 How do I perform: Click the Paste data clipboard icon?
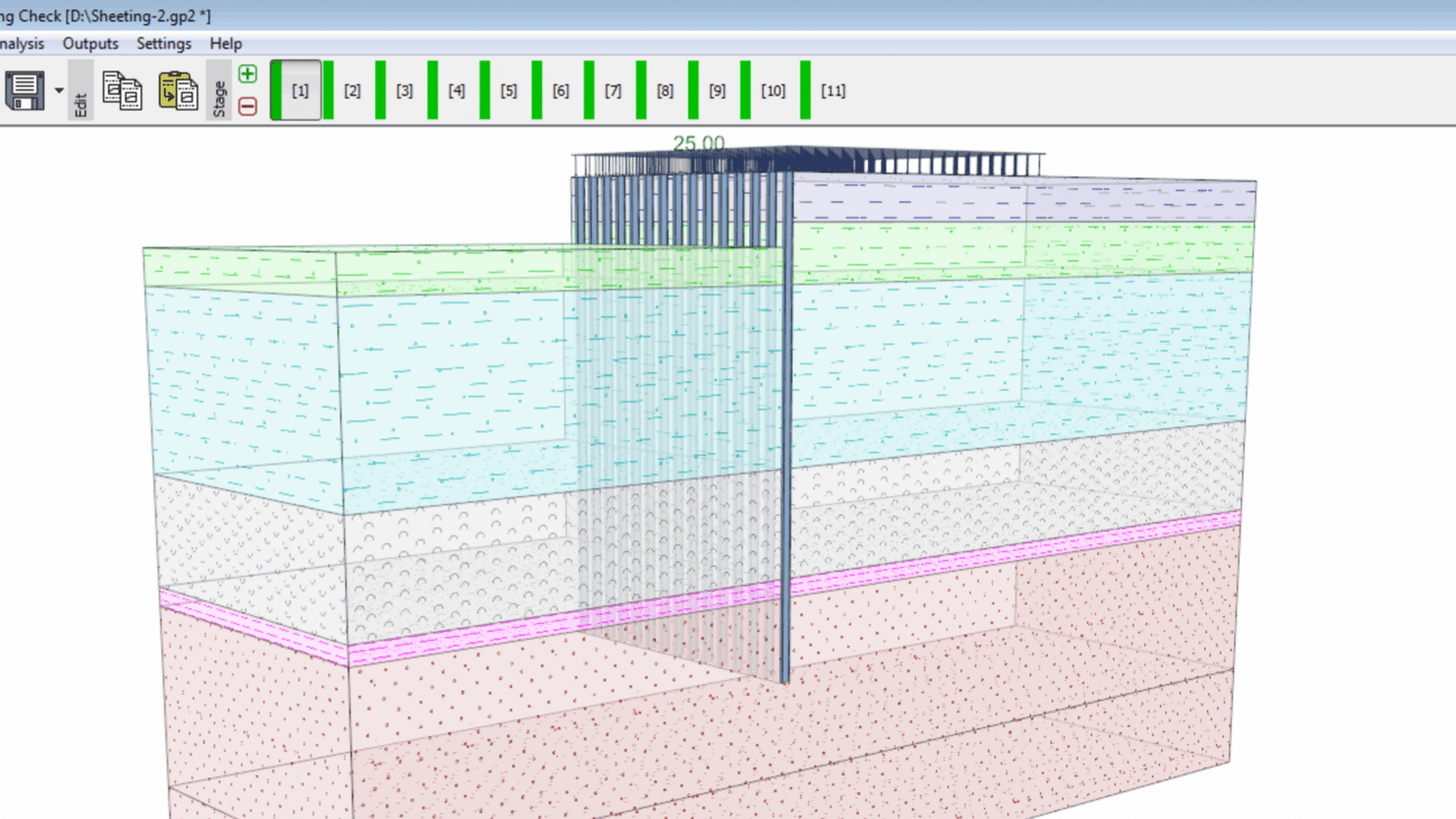click(178, 90)
